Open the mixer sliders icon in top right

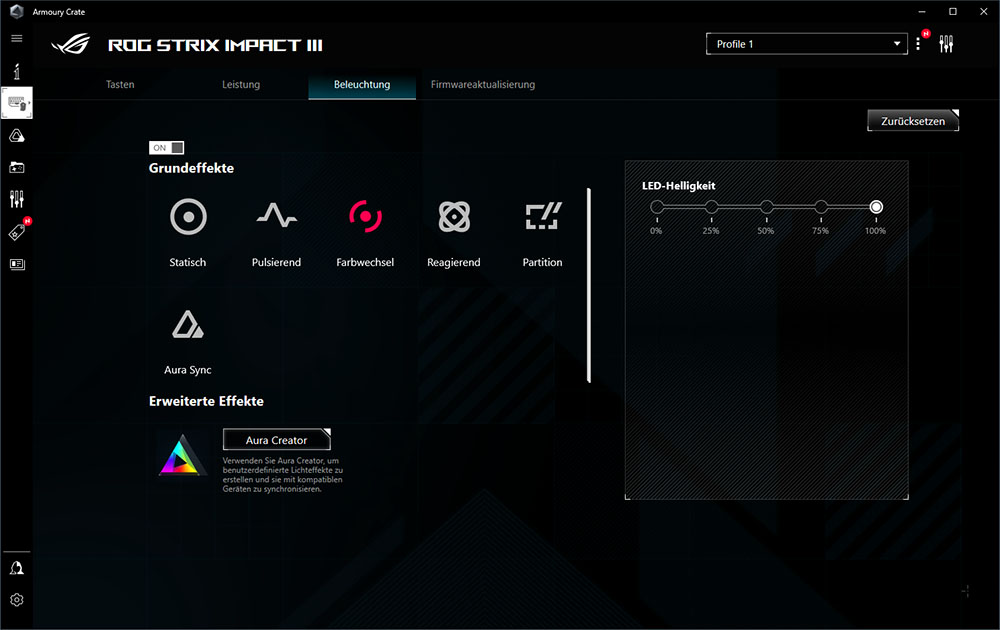(946, 44)
